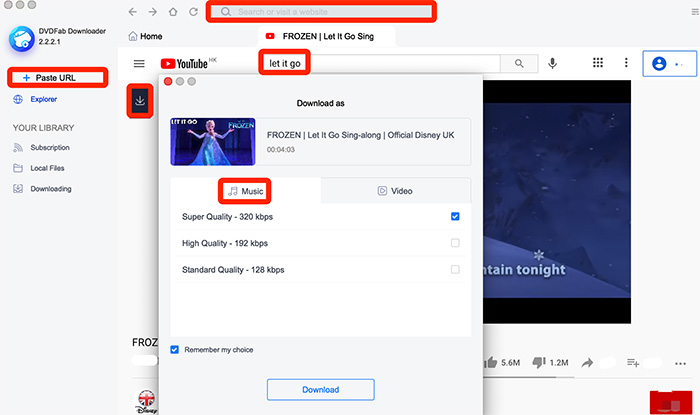Click the YouTube video player

point(557,202)
